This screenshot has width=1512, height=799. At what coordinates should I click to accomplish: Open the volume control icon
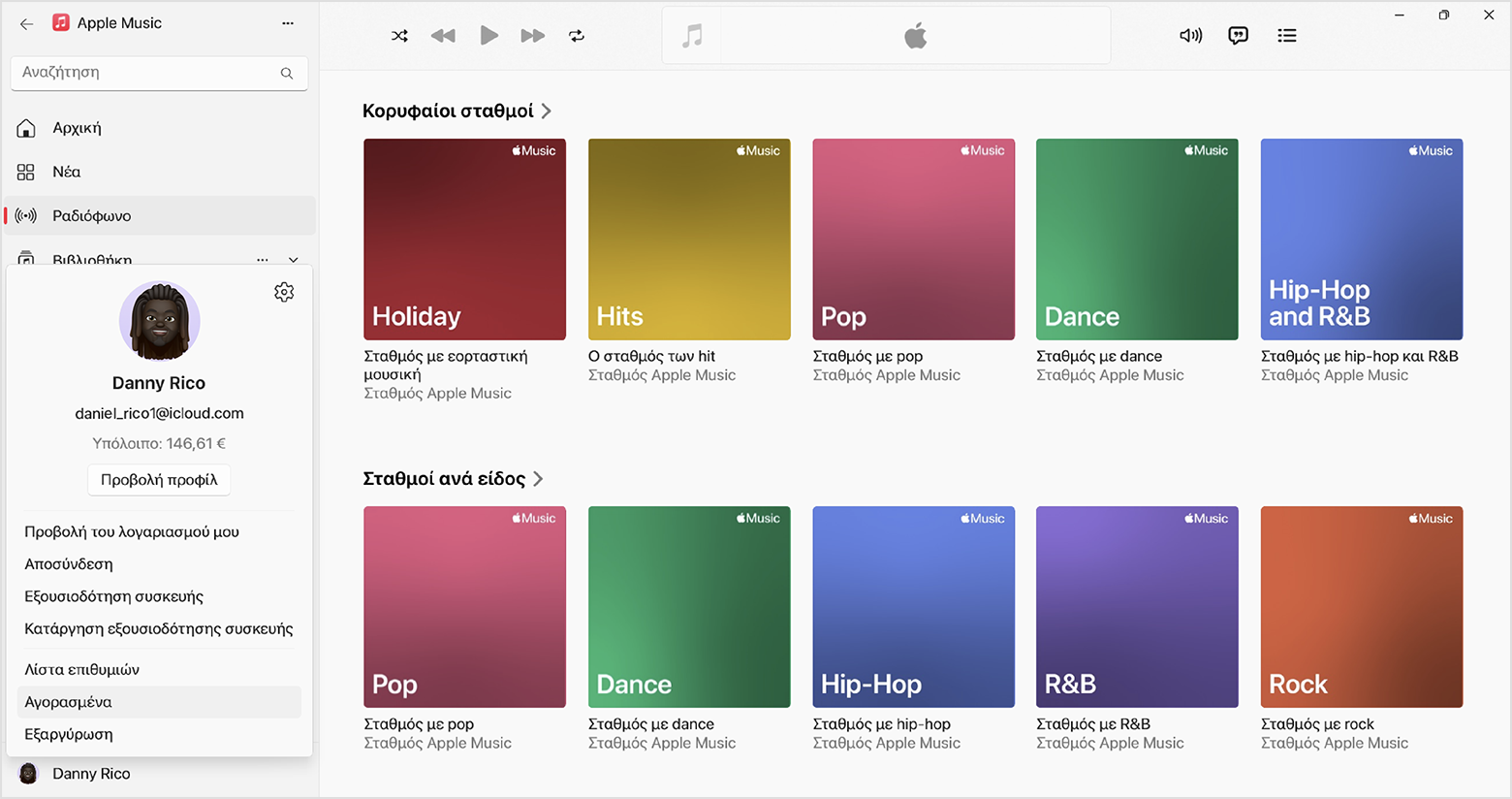click(1190, 36)
